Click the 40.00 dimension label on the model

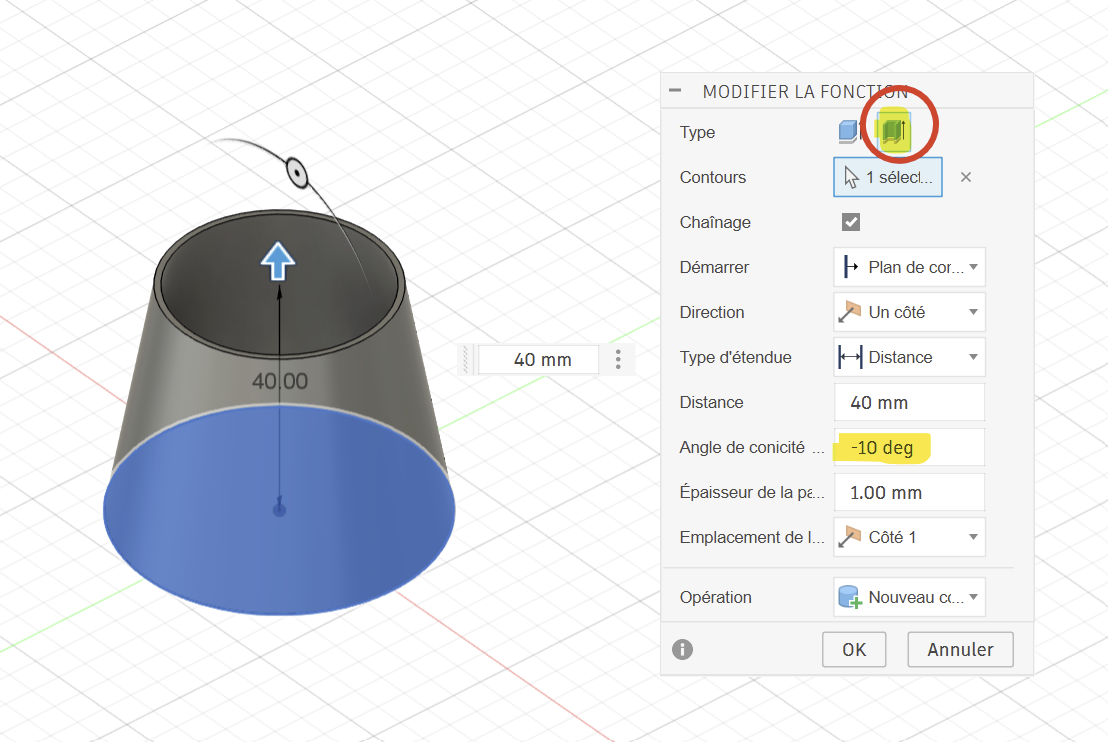click(x=280, y=382)
